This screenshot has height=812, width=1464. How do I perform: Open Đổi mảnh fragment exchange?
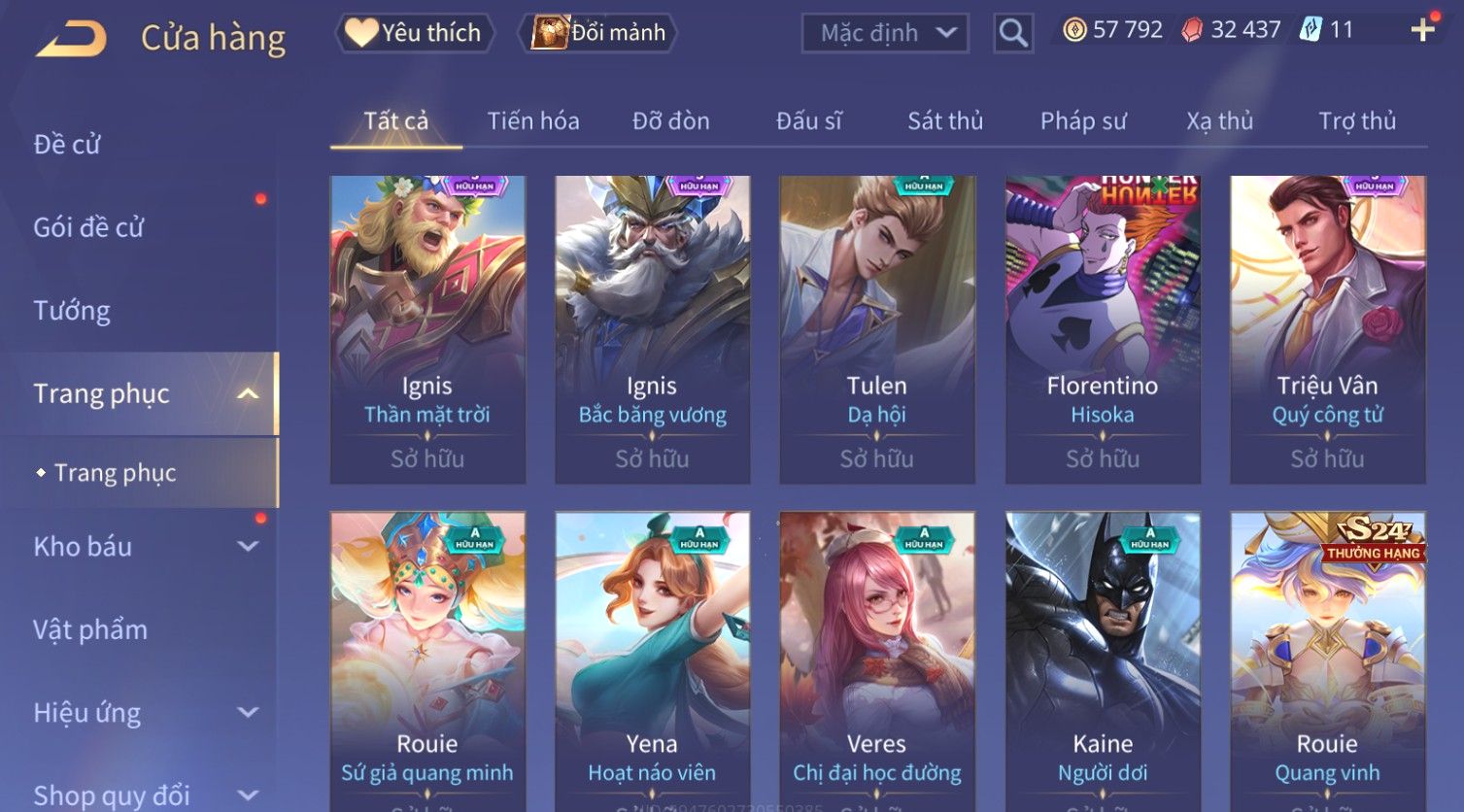pos(599,33)
